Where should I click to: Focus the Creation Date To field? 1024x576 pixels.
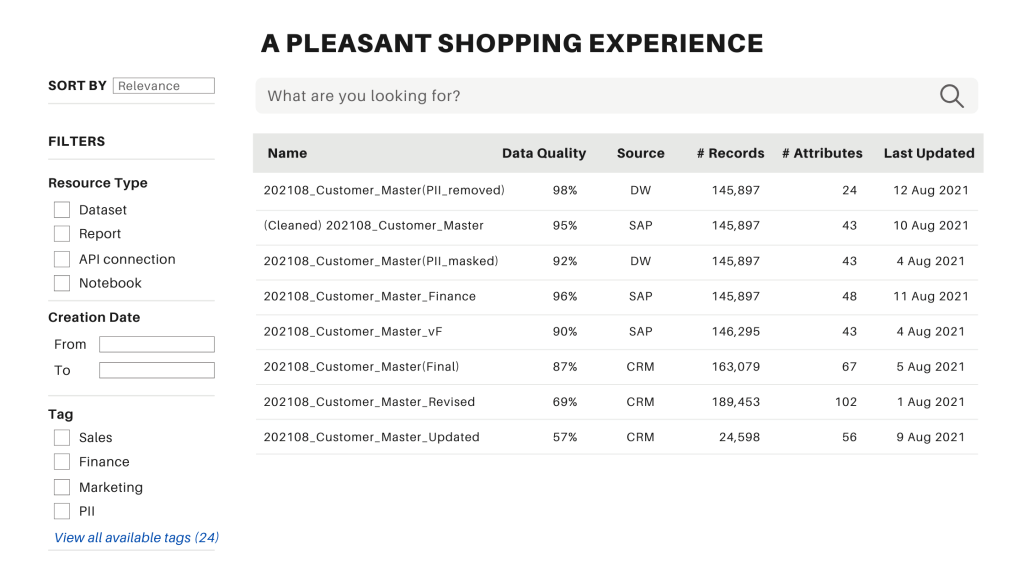click(x=157, y=370)
